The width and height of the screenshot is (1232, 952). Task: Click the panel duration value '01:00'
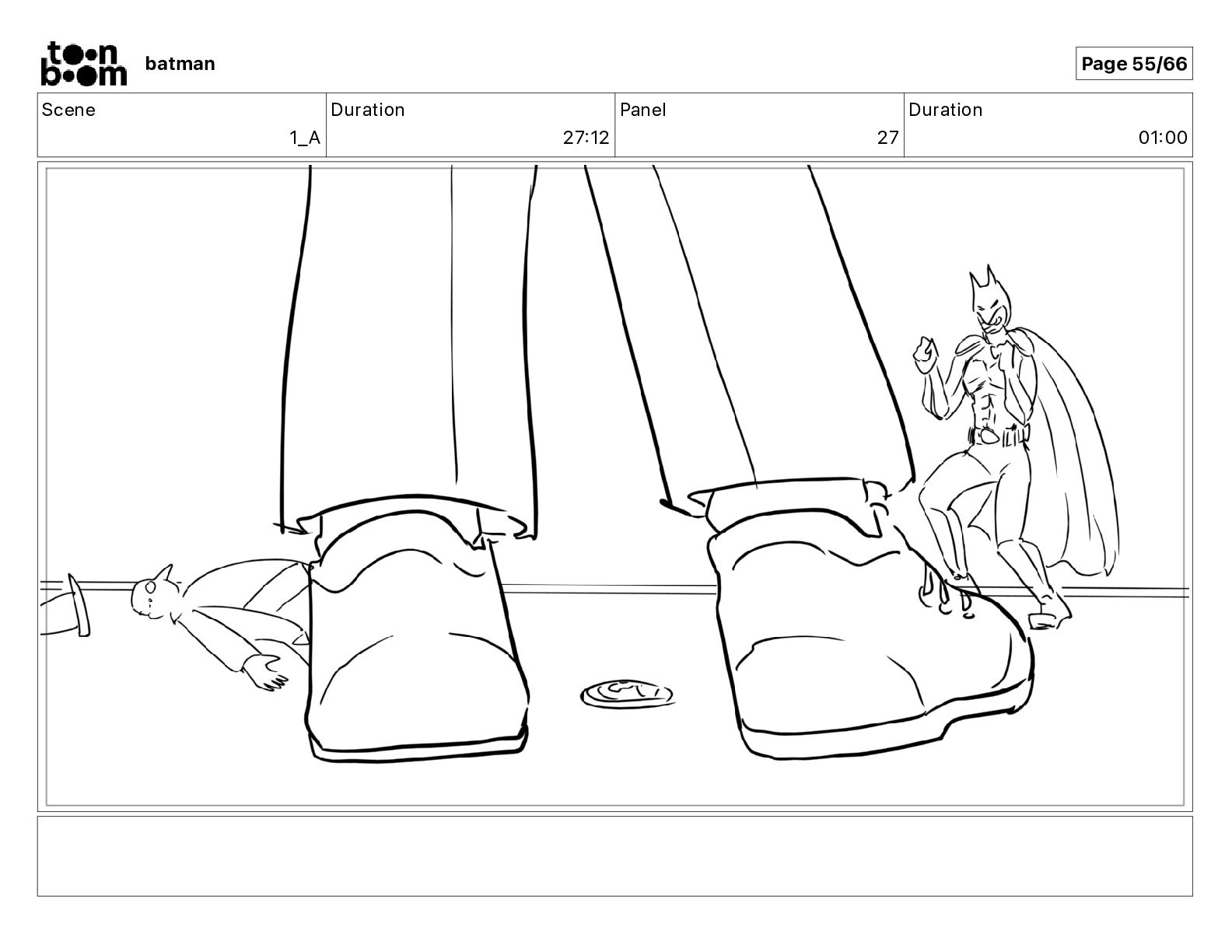pyautogui.click(x=1163, y=138)
